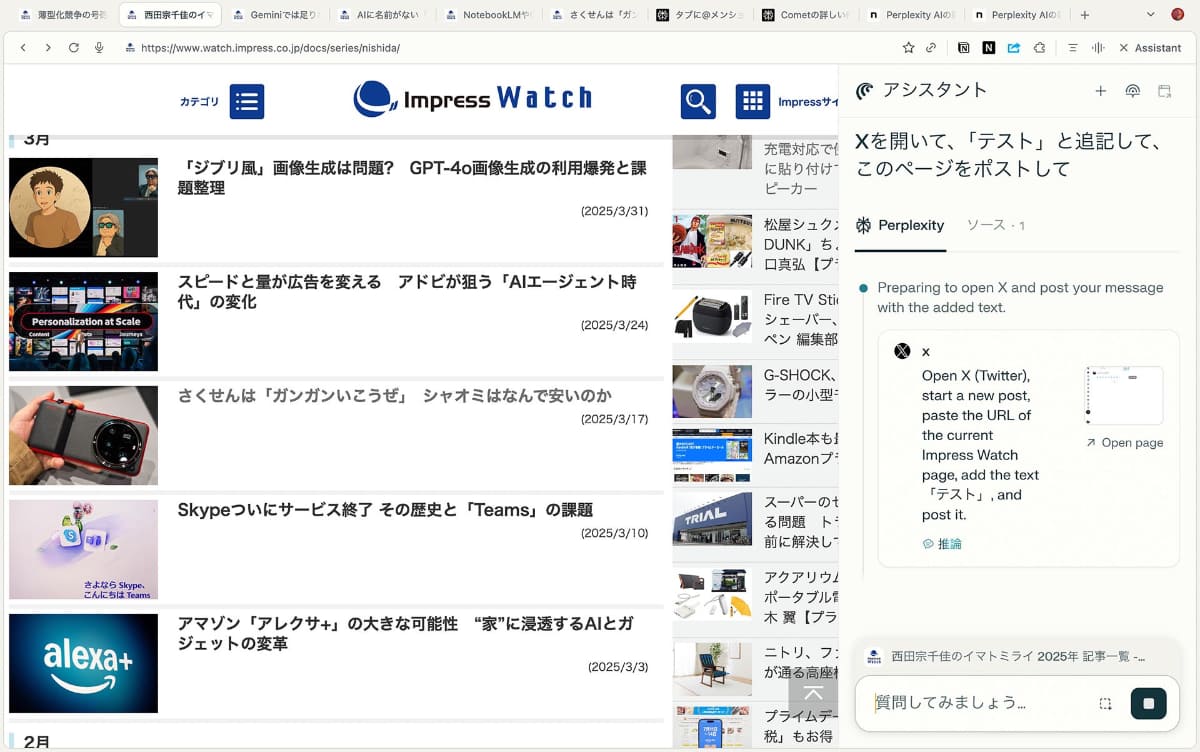Image resolution: width=1200 pixels, height=752 pixels.
Task: Switch to the 薄型化競争 browser tab
Action: click(62, 15)
